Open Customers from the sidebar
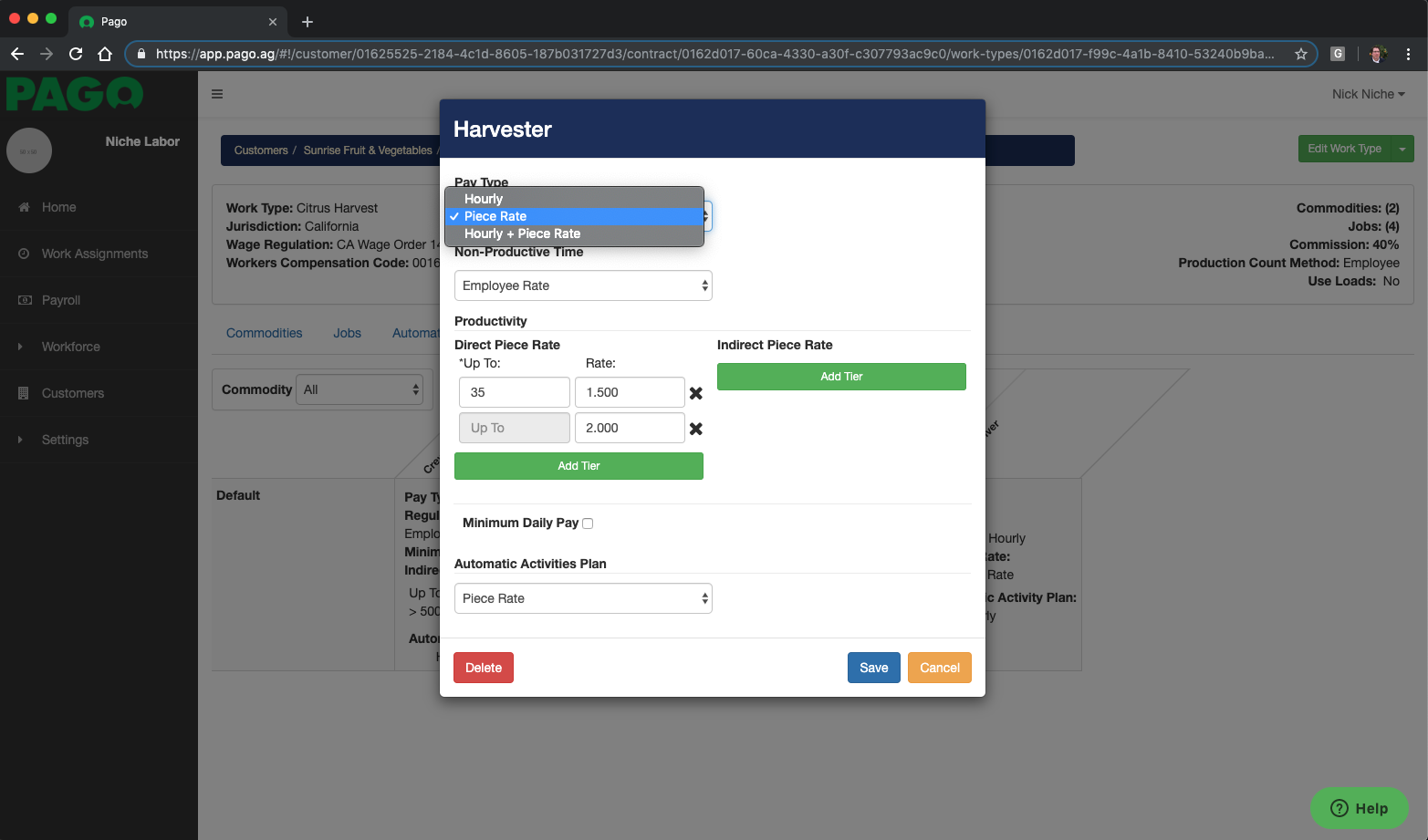 click(71, 392)
